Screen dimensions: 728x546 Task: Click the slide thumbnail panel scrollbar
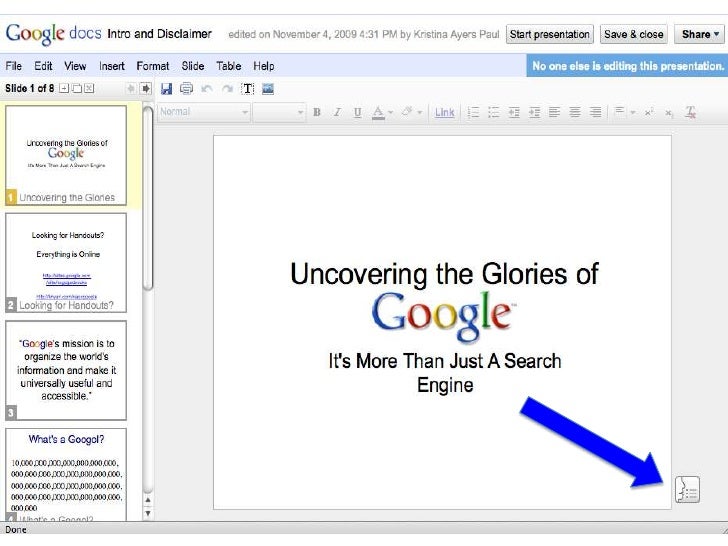click(148, 198)
